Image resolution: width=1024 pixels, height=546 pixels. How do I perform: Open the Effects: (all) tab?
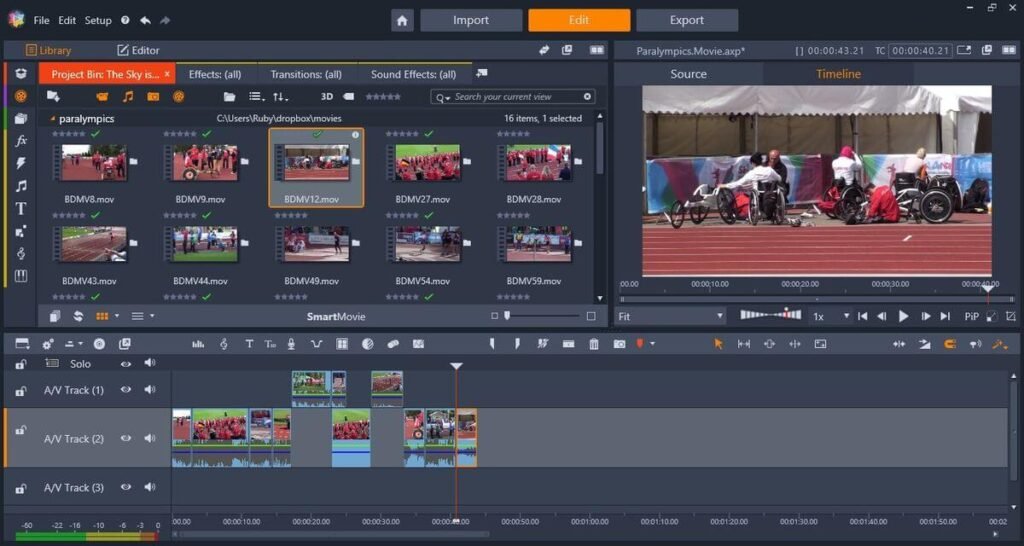point(215,74)
